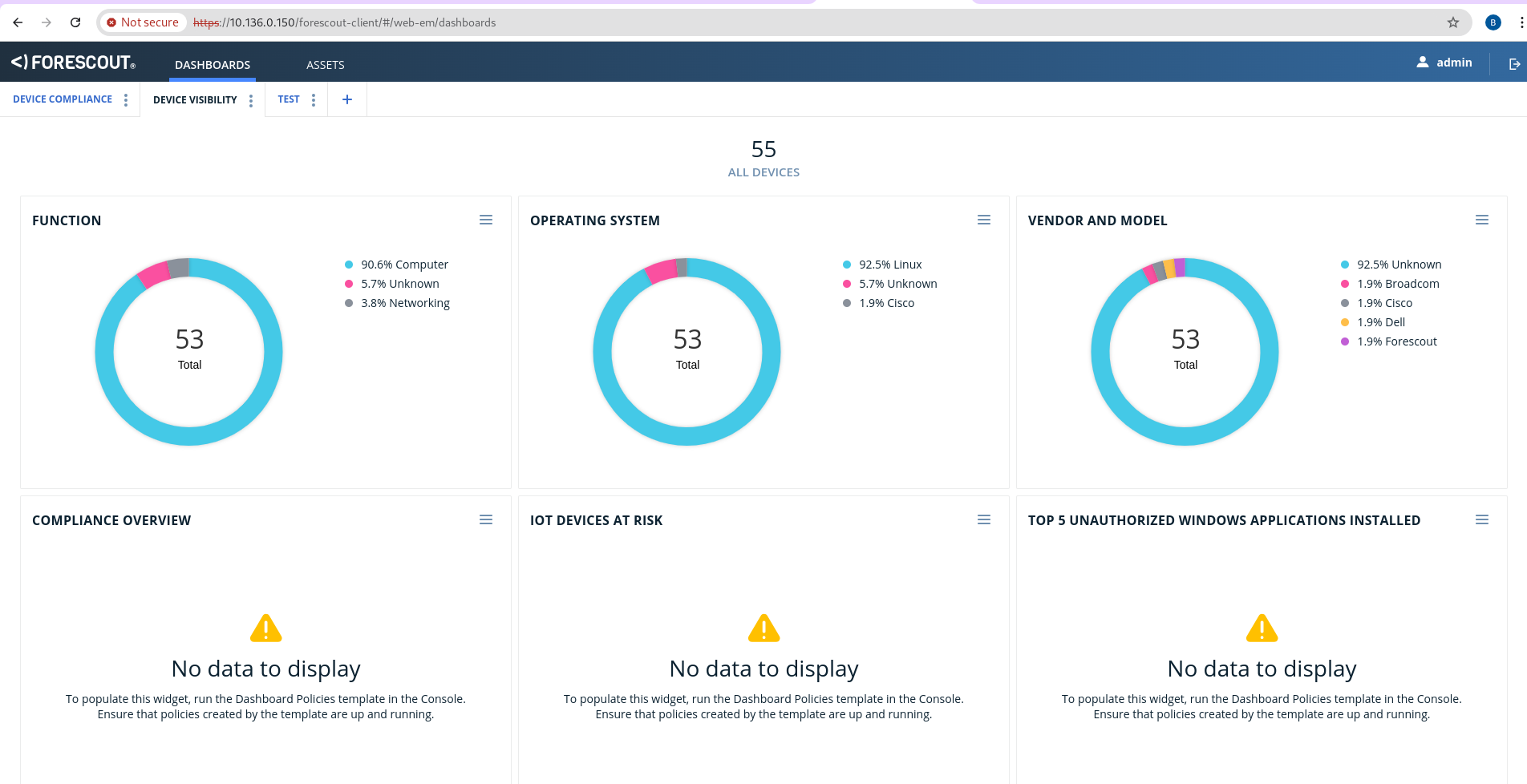
Task: Open the Function widget hamburger menu
Action: coord(486,220)
